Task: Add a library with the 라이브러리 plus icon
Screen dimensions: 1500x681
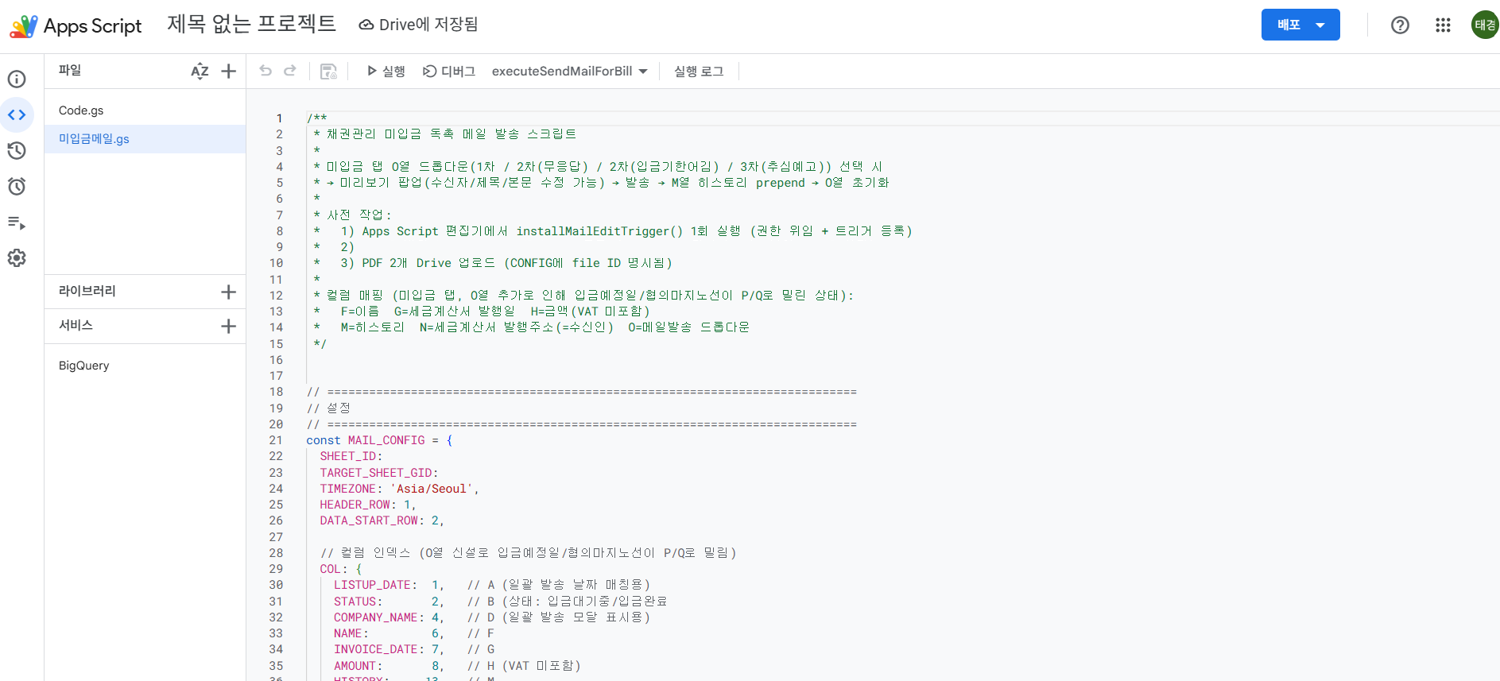Action: (x=228, y=292)
